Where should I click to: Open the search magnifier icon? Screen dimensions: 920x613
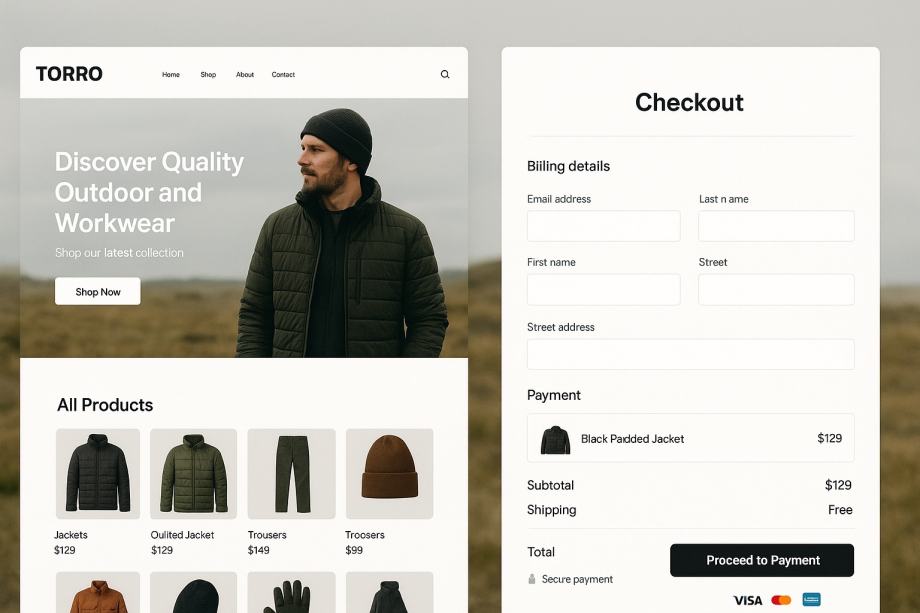pos(445,74)
